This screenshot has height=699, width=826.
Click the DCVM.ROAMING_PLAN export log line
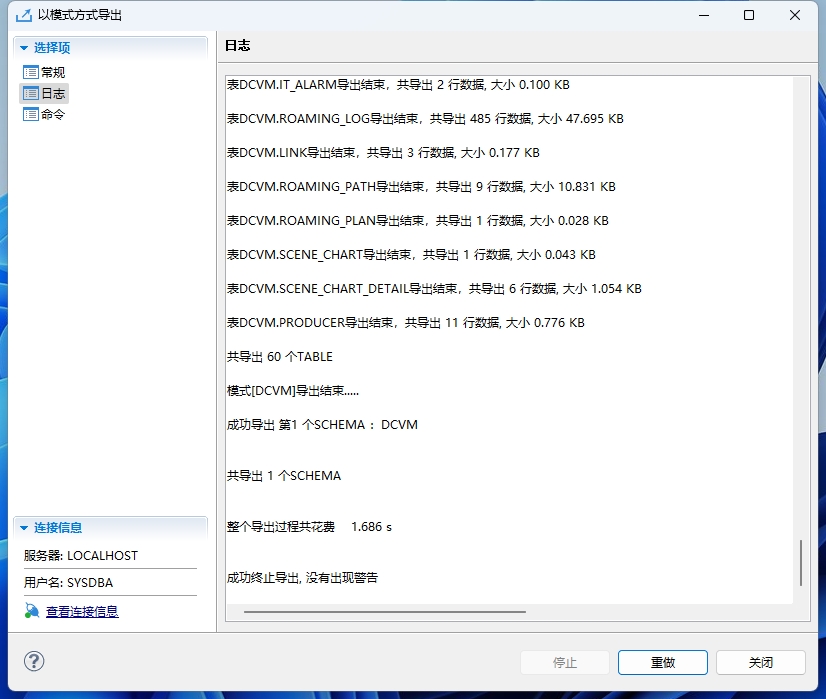tap(418, 221)
